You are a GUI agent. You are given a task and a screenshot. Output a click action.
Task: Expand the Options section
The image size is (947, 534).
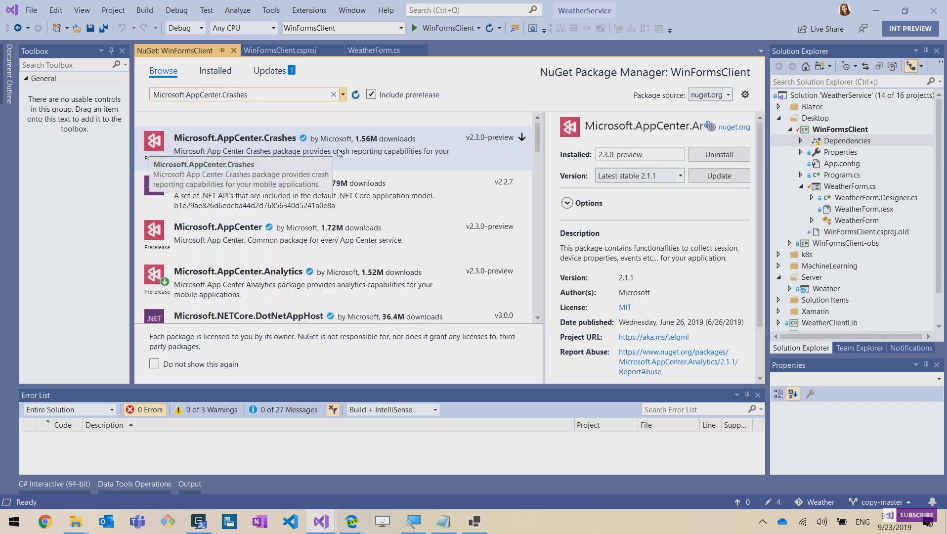(x=567, y=203)
